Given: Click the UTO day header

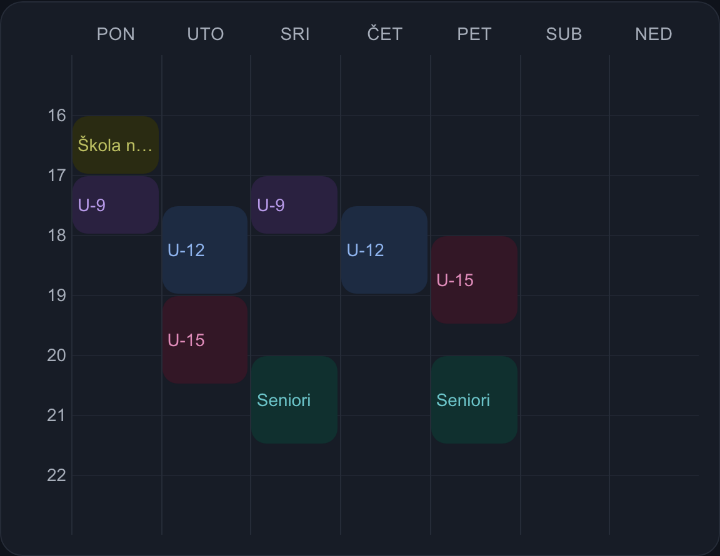Looking at the screenshot, I should coord(205,34).
